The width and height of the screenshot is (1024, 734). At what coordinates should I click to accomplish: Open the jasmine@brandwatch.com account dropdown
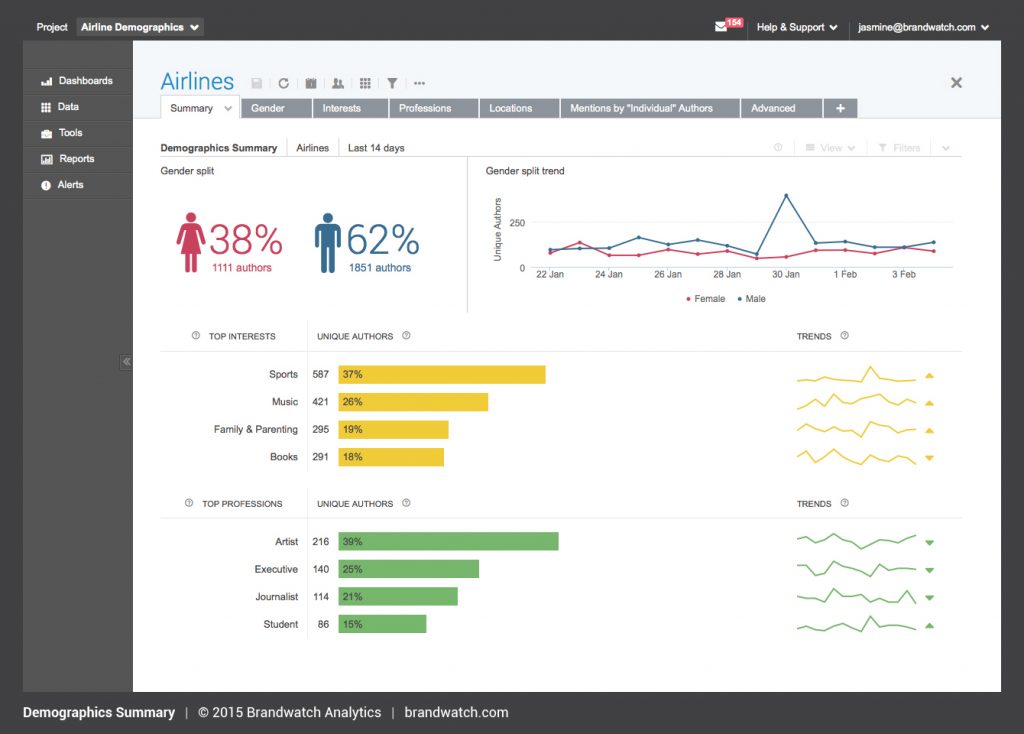pos(923,27)
